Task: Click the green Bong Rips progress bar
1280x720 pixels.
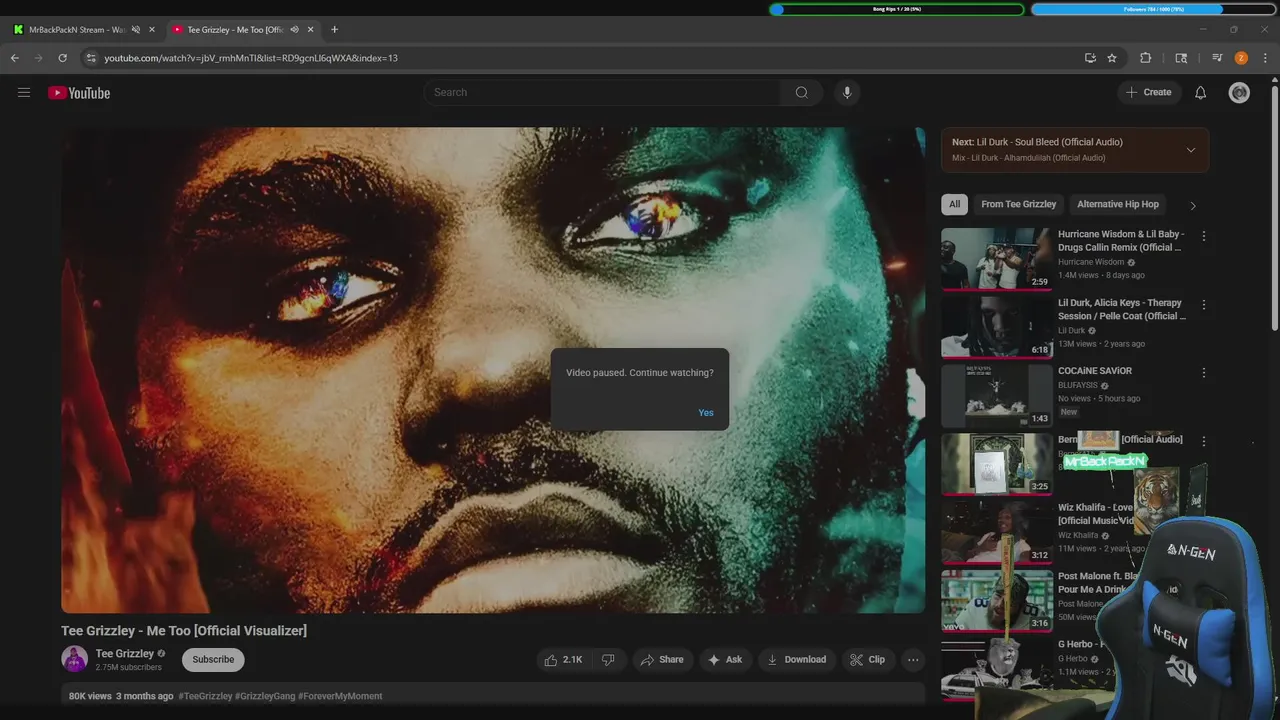Action: pyautogui.click(x=897, y=9)
